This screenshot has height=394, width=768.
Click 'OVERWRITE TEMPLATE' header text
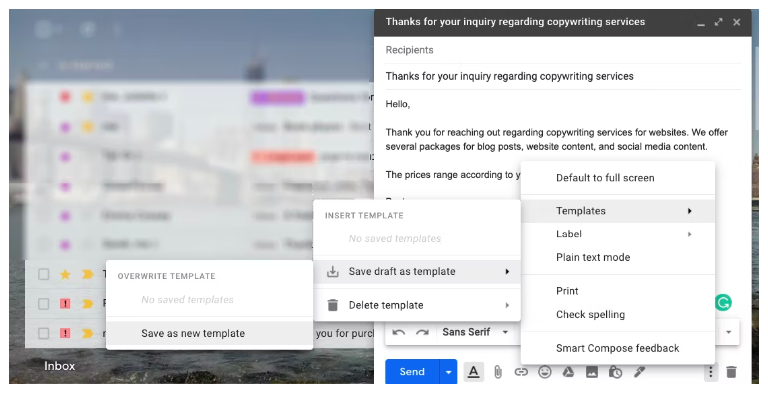pos(167,276)
